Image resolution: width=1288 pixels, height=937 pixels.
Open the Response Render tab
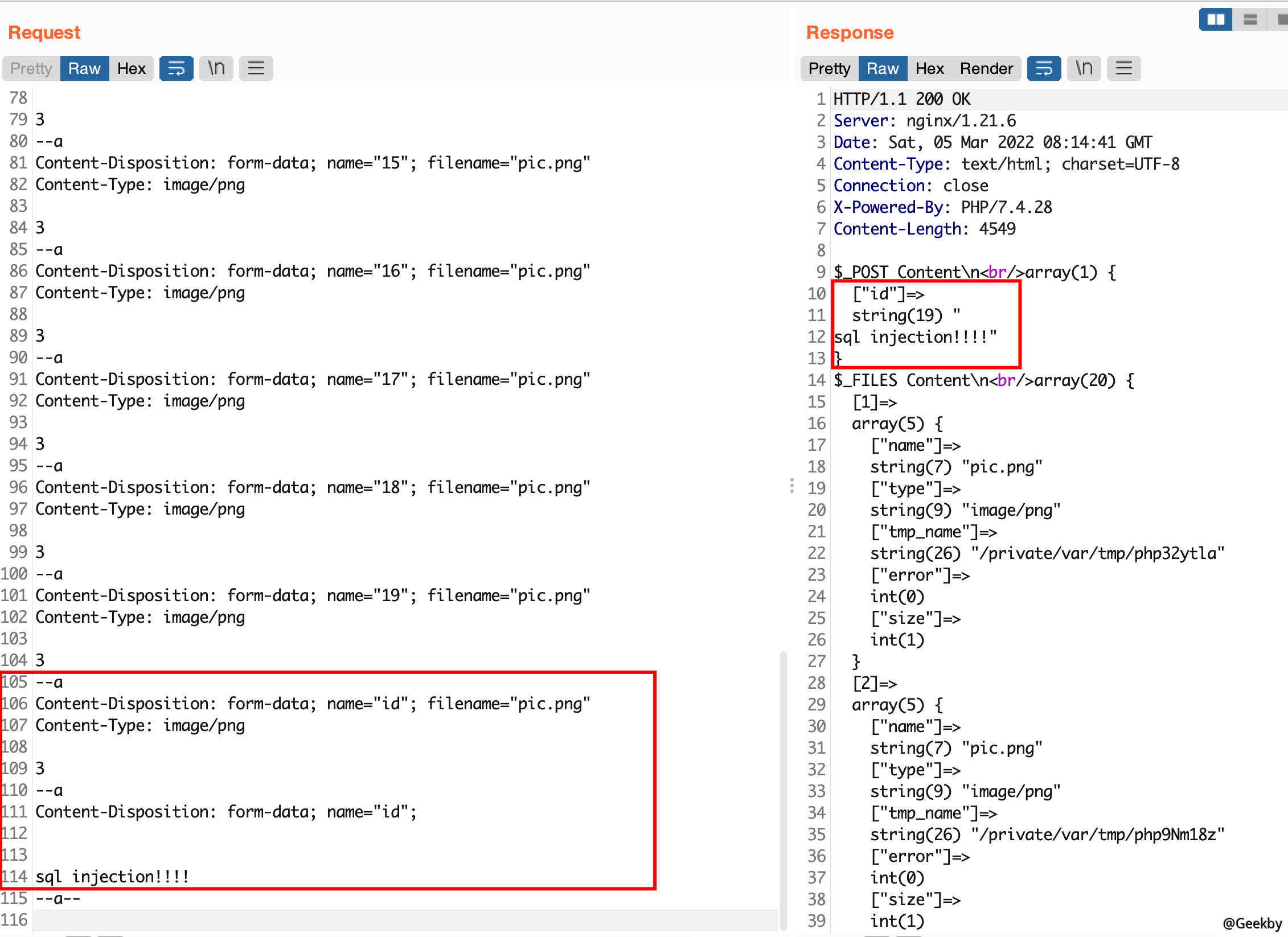(986, 68)
